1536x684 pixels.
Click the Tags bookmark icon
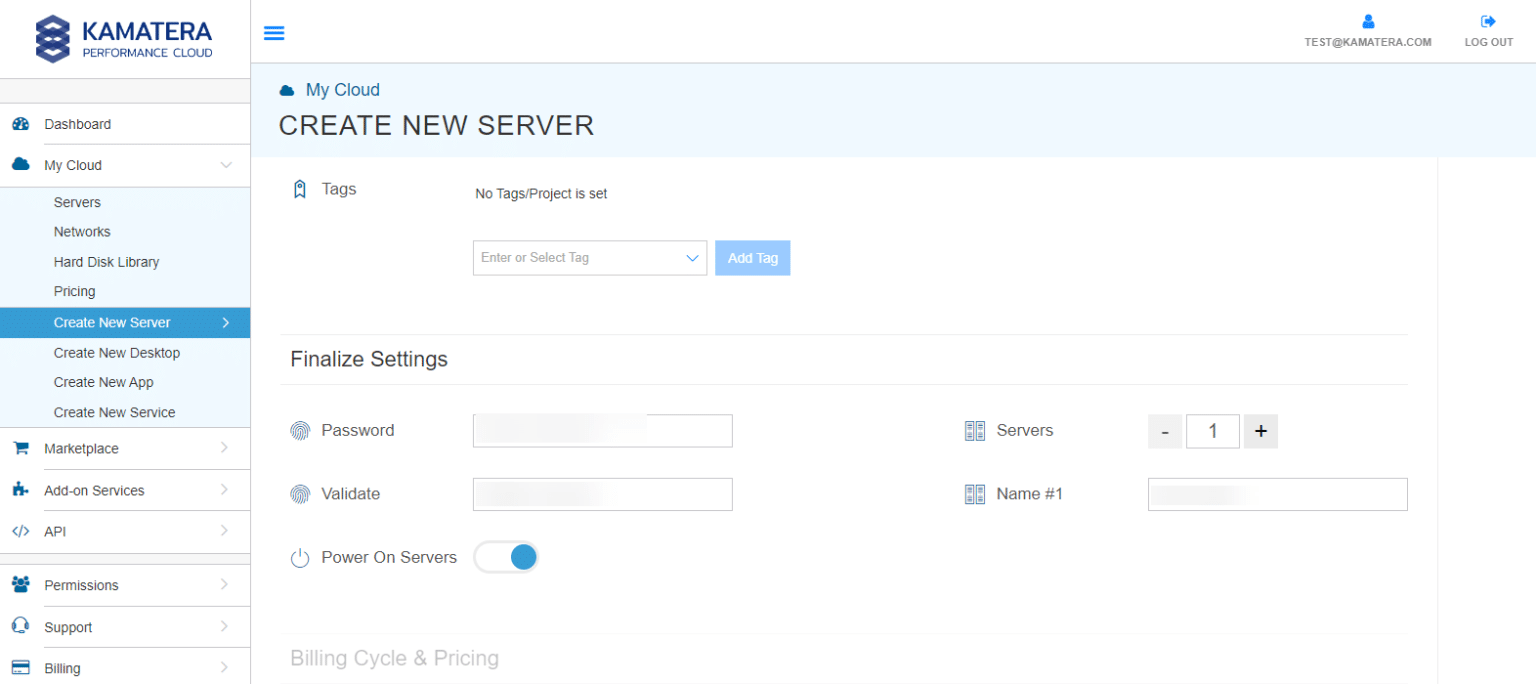(299, 188)
